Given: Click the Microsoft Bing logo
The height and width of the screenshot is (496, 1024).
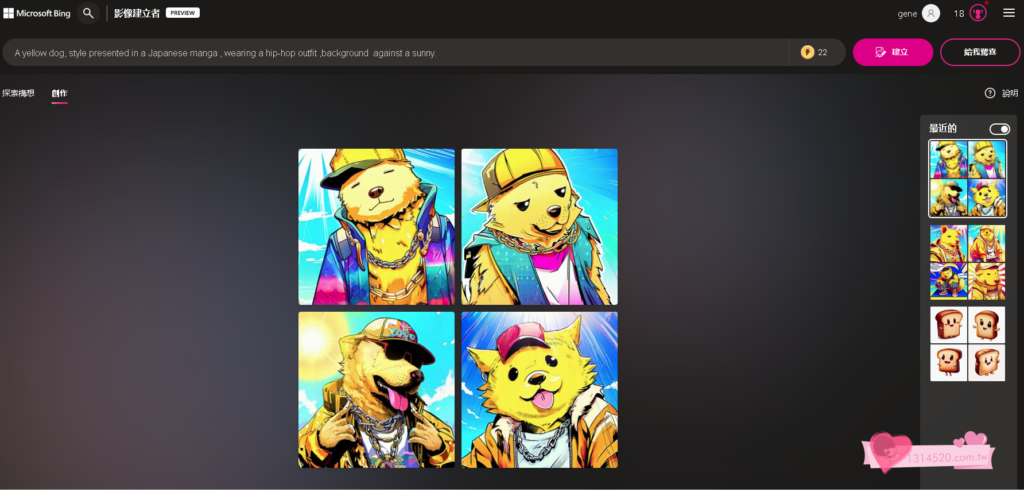Looking at the screenshot, I should point(35,13).
